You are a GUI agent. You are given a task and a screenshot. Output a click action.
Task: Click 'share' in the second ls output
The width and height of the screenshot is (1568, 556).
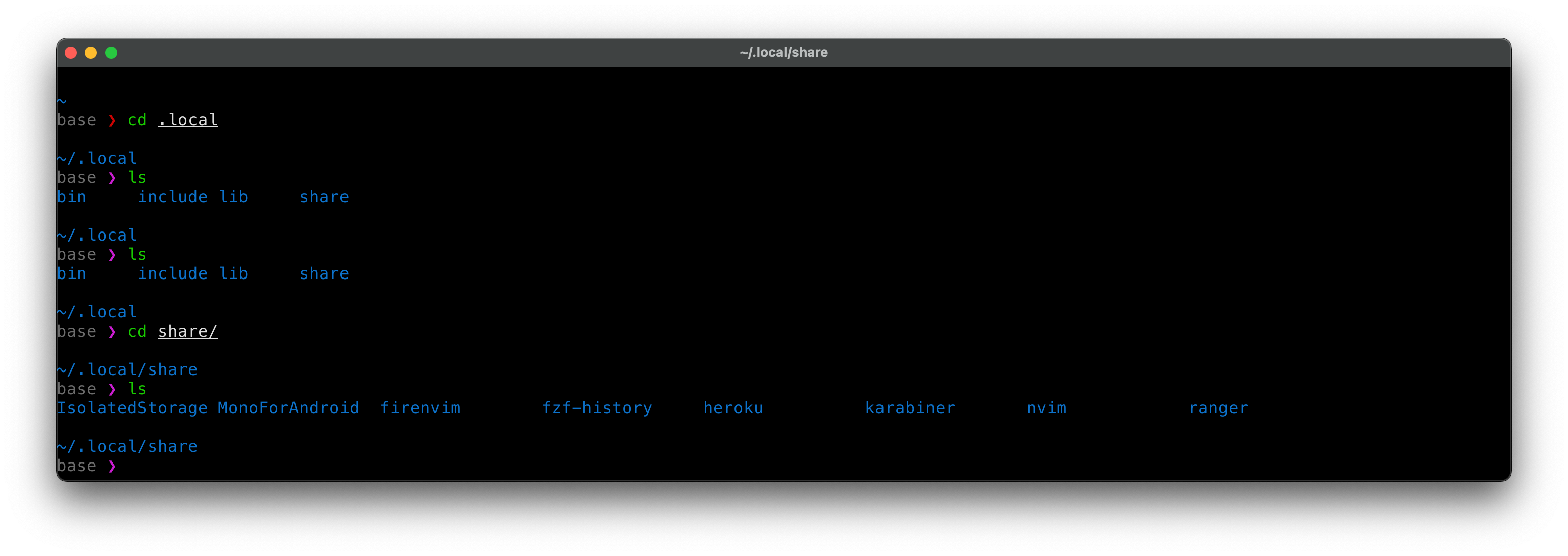[324, 273]
